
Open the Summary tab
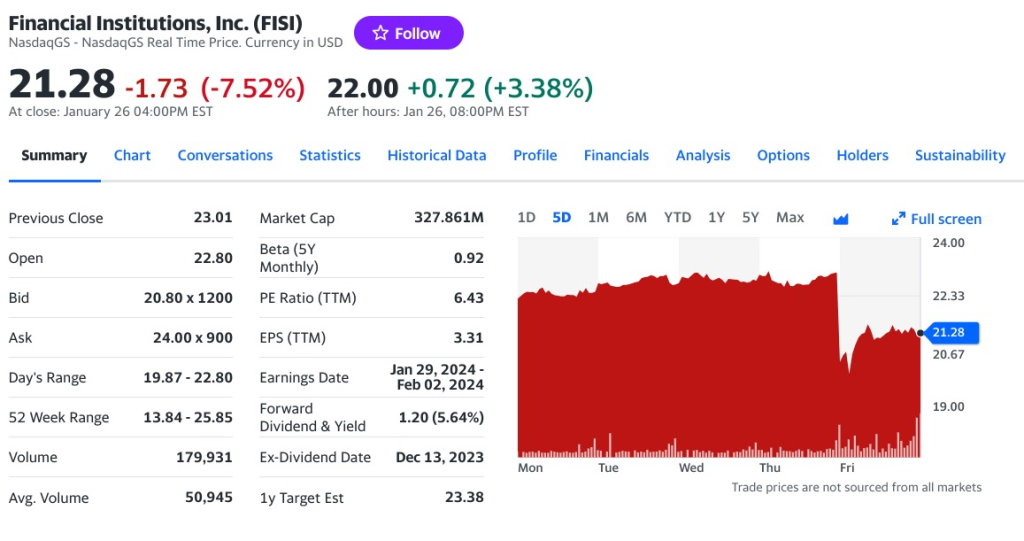tap(54, 156)
